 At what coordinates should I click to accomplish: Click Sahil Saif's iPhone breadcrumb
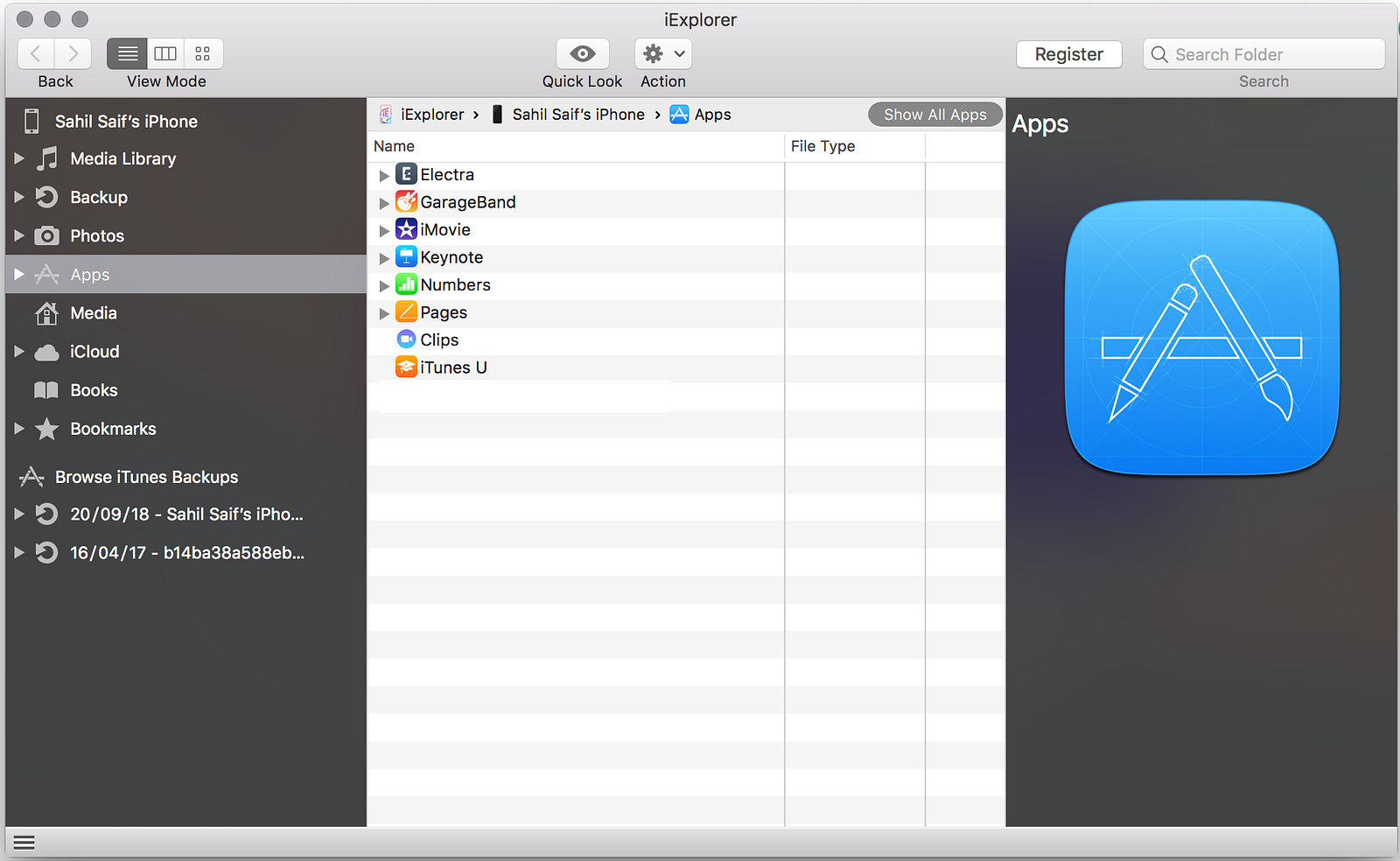click(x=578, y=115)
